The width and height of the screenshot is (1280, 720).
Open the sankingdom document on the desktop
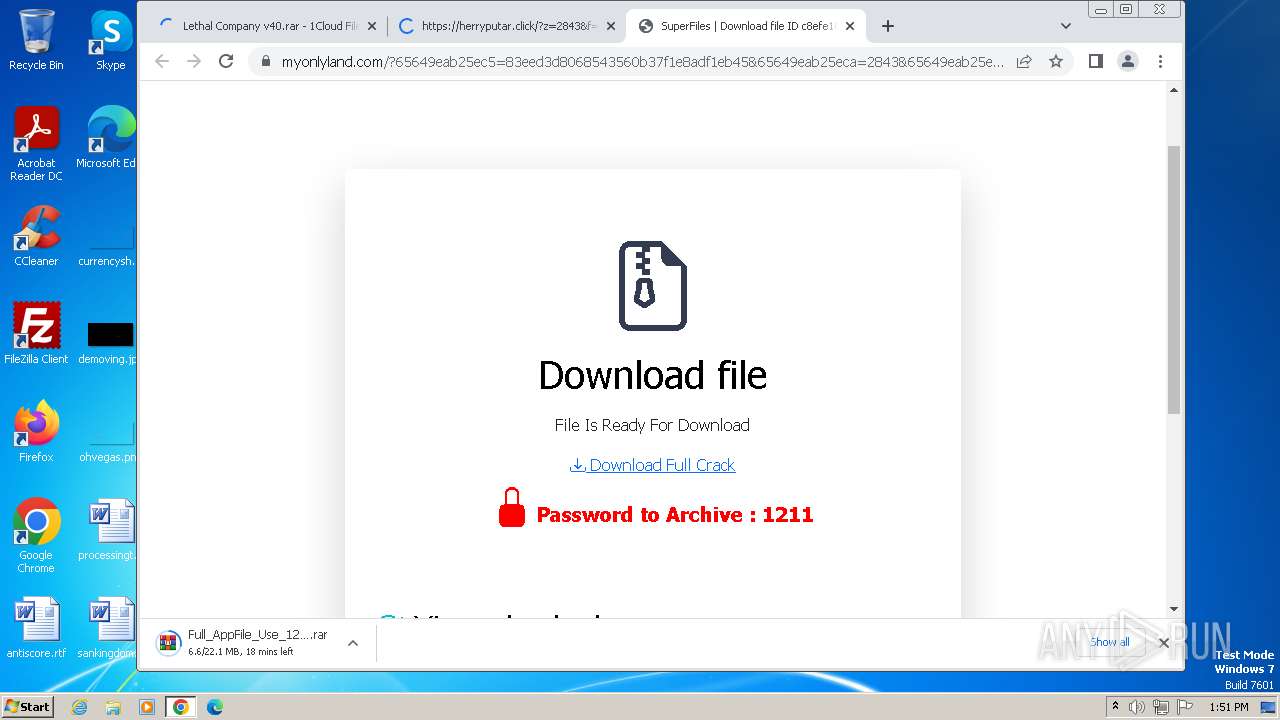coord(108,628)
